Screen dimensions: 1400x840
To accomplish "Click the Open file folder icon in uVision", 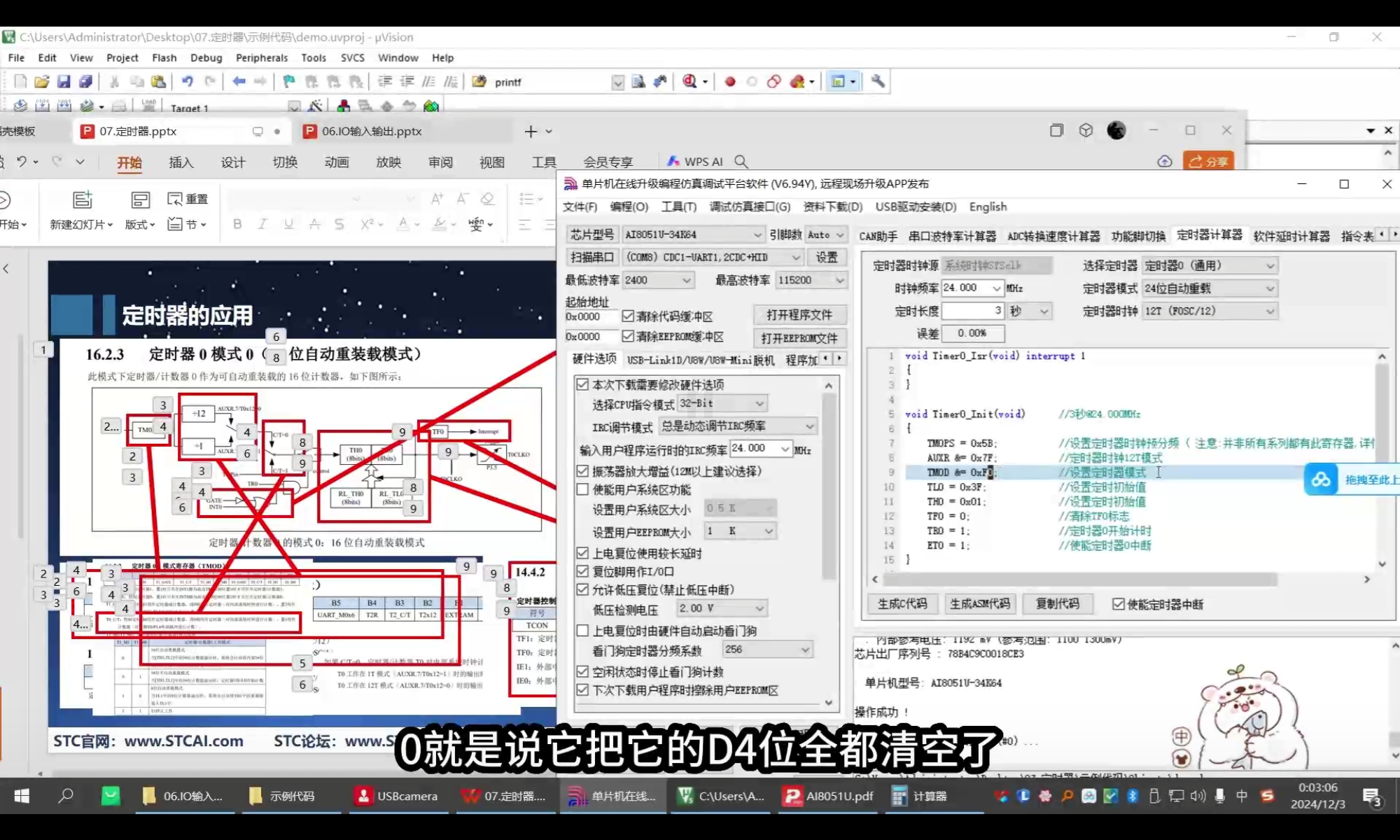I will coord(42,82).
